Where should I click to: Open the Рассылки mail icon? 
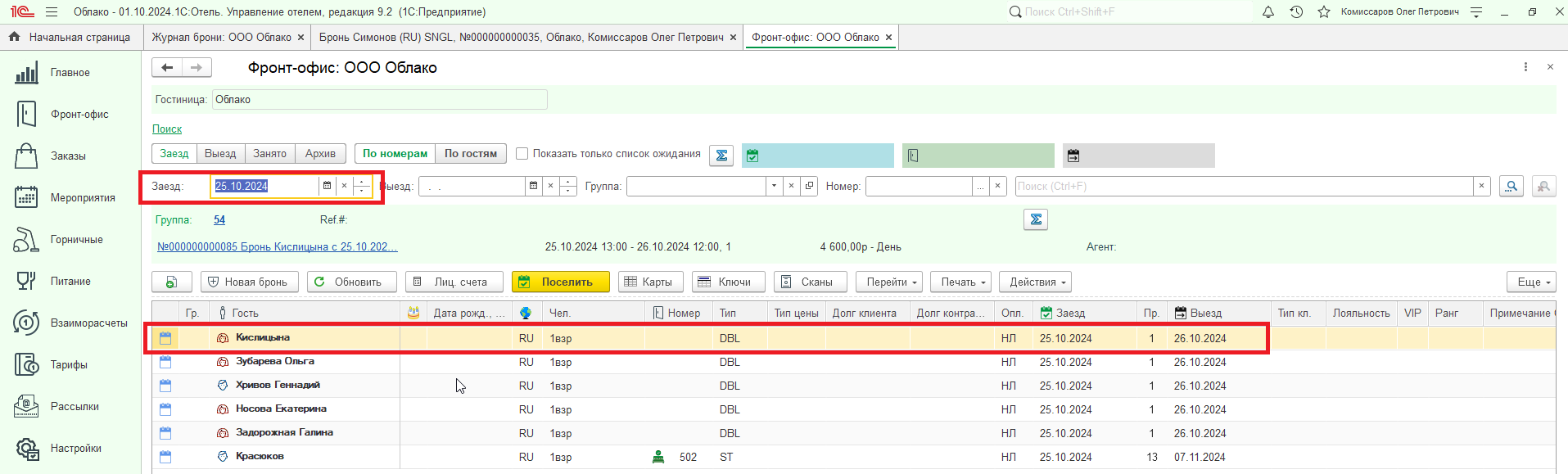(26, 406)
